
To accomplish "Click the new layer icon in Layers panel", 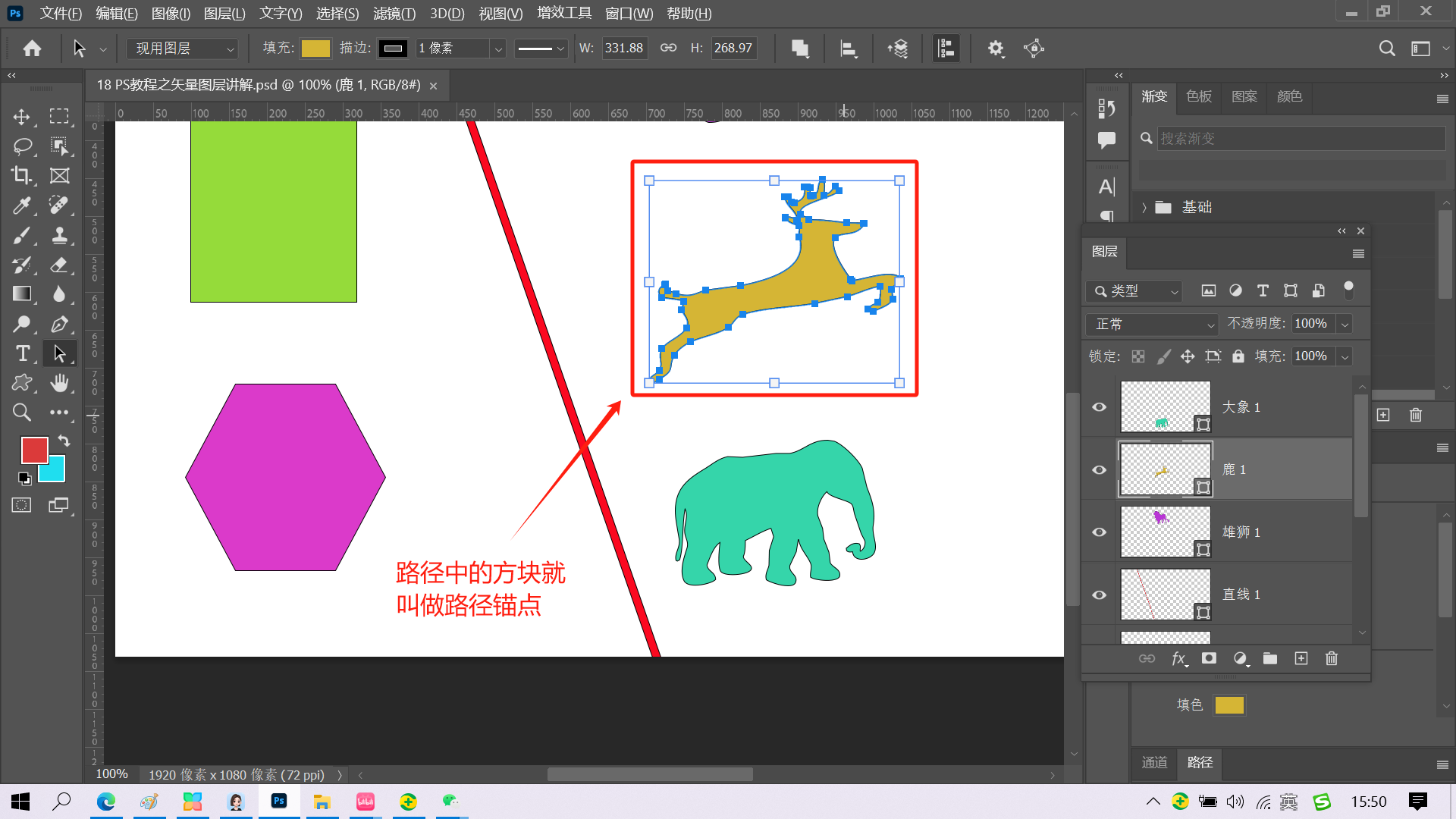I will tap(1301, 658).
